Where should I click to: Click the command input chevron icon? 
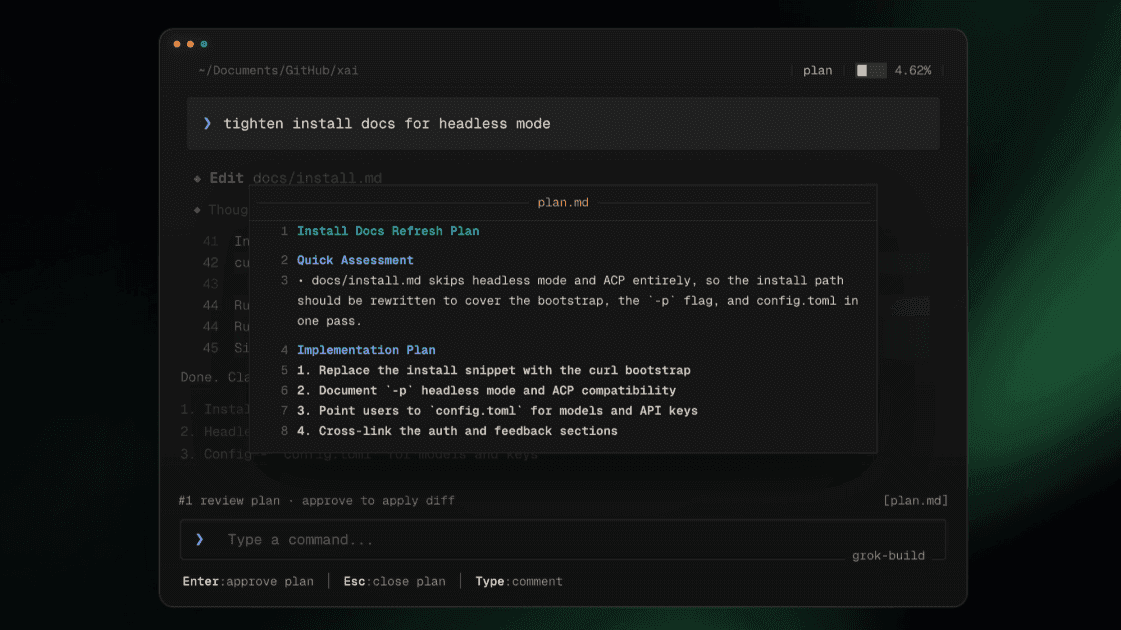click(200, 539)
